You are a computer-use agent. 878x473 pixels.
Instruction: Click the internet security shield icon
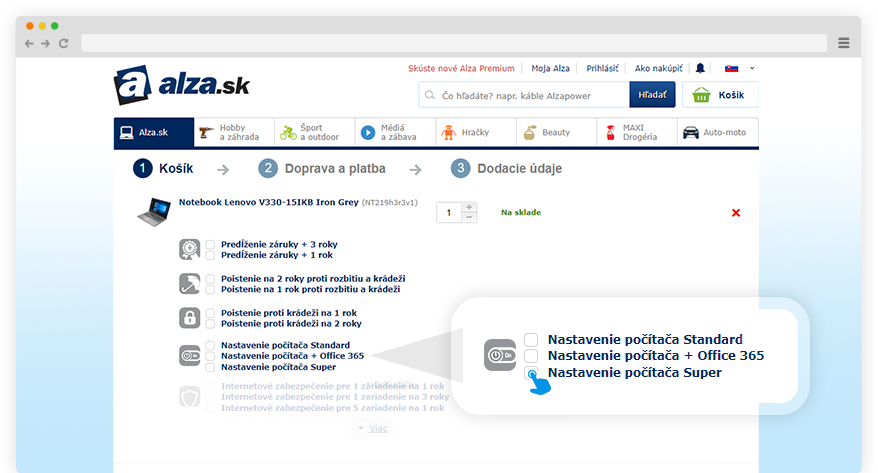click(189, 397)
